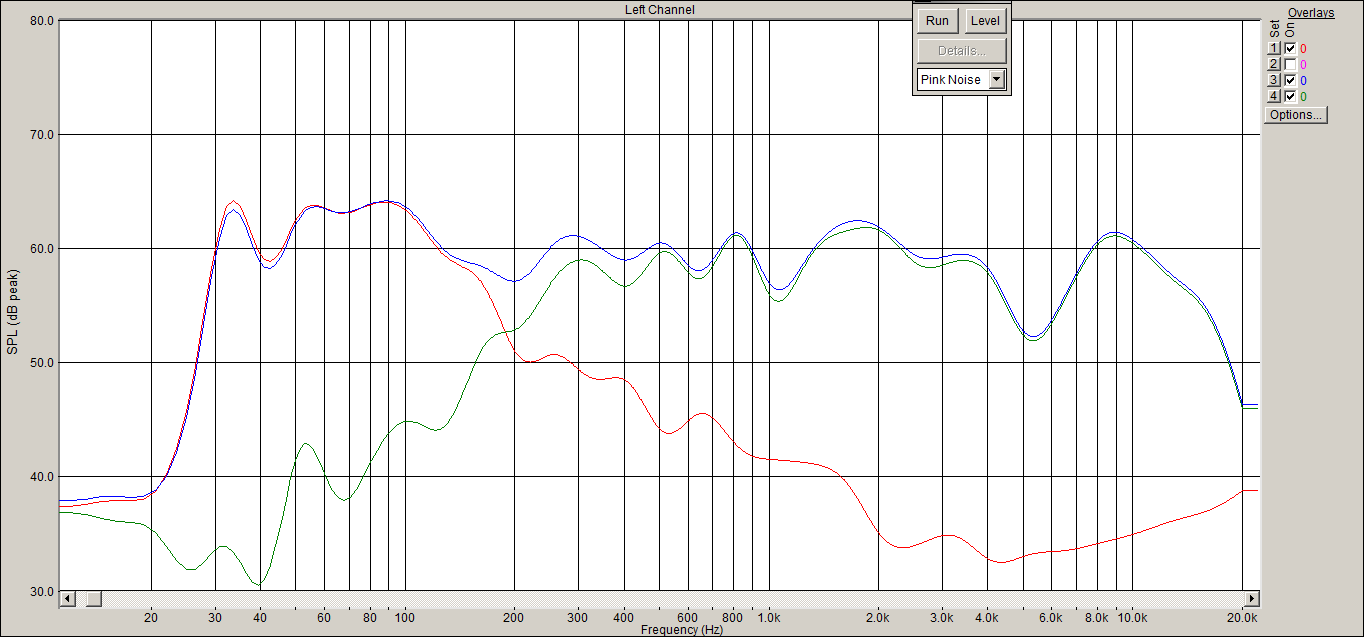Screen dimensions: 1364x637
Task: Set overlay slot 4
Action: click(x=1274, y=96)
